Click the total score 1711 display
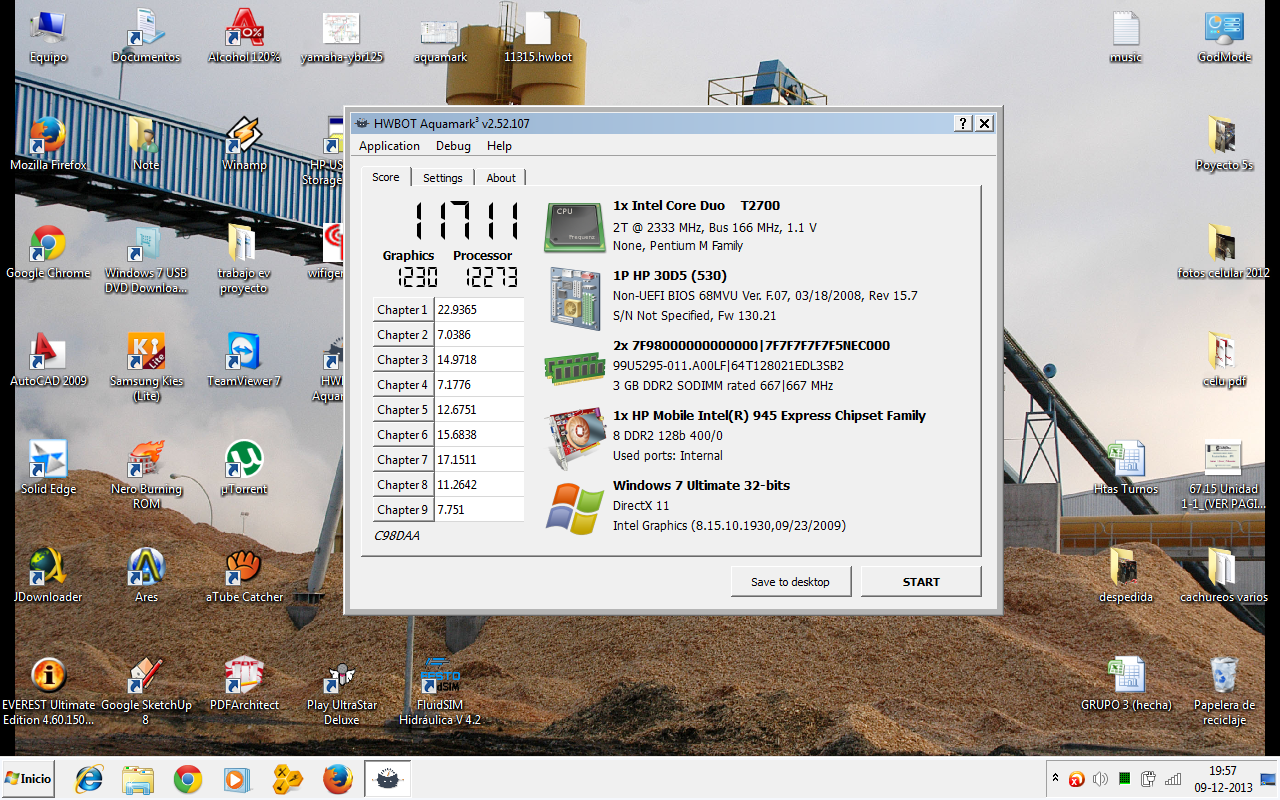The image size is (1280, 800). [466, 221]
